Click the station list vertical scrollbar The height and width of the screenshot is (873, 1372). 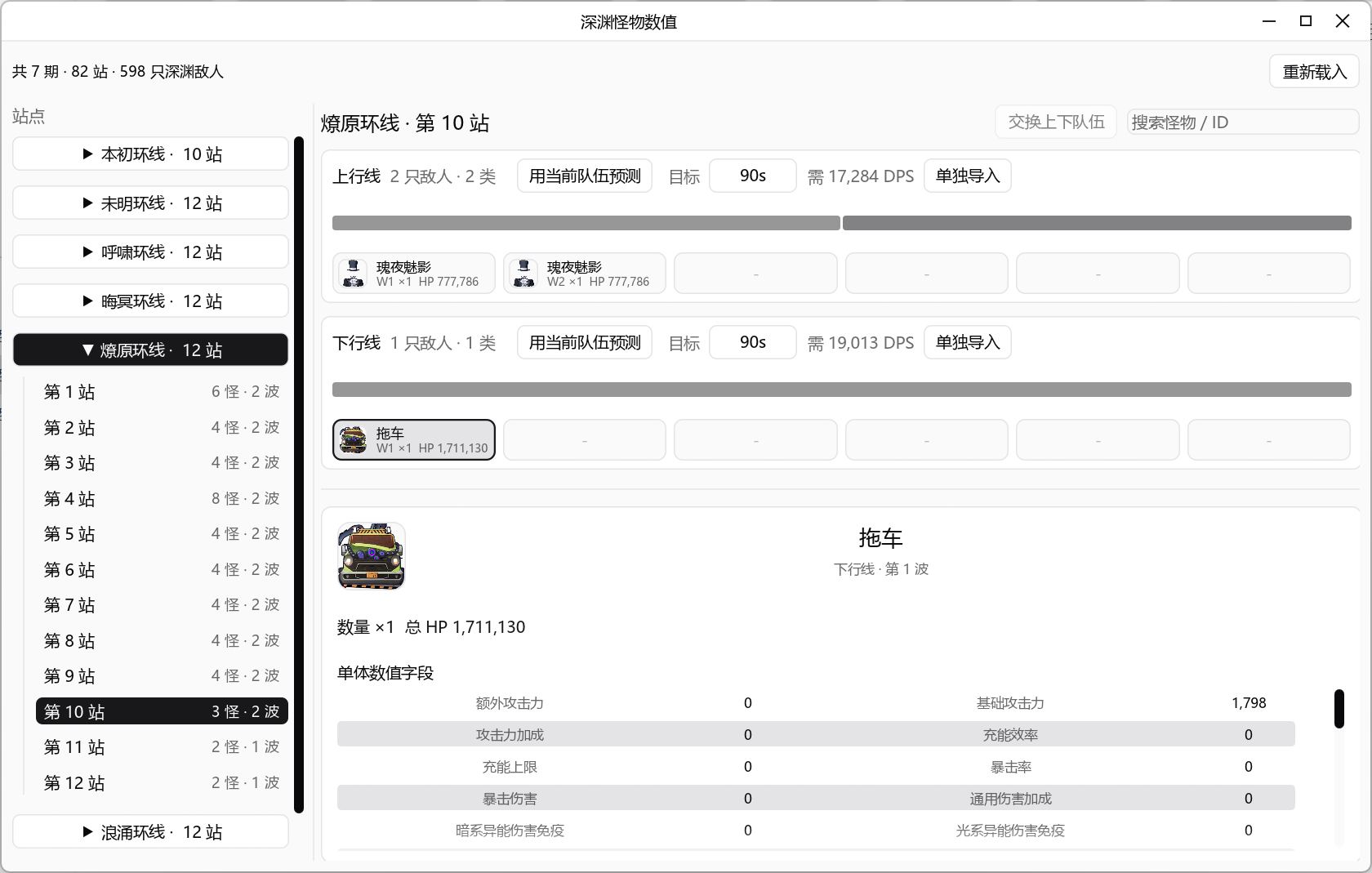pos(299,475)
